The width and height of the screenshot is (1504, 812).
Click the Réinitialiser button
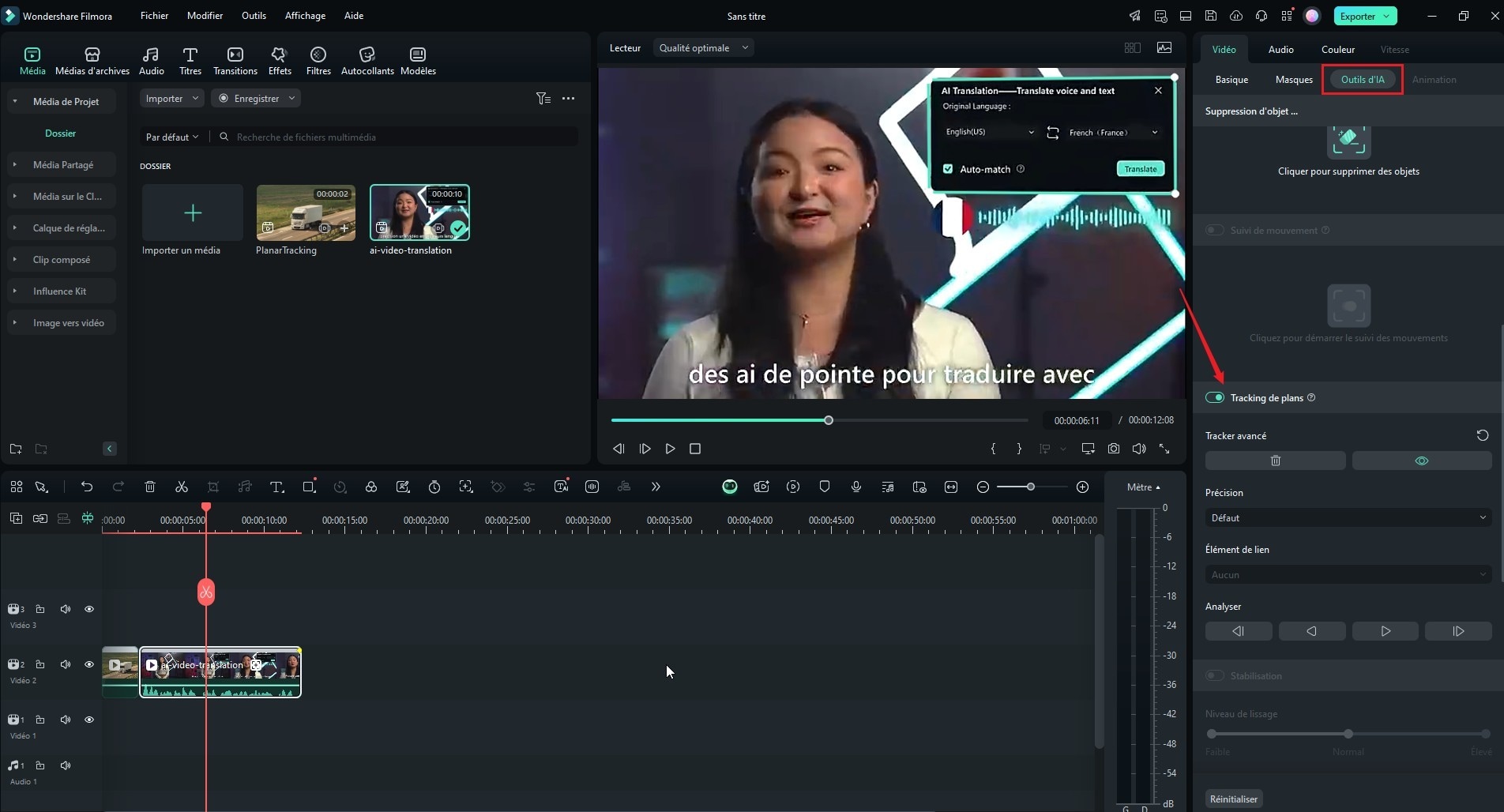[x=1234, y=799]
